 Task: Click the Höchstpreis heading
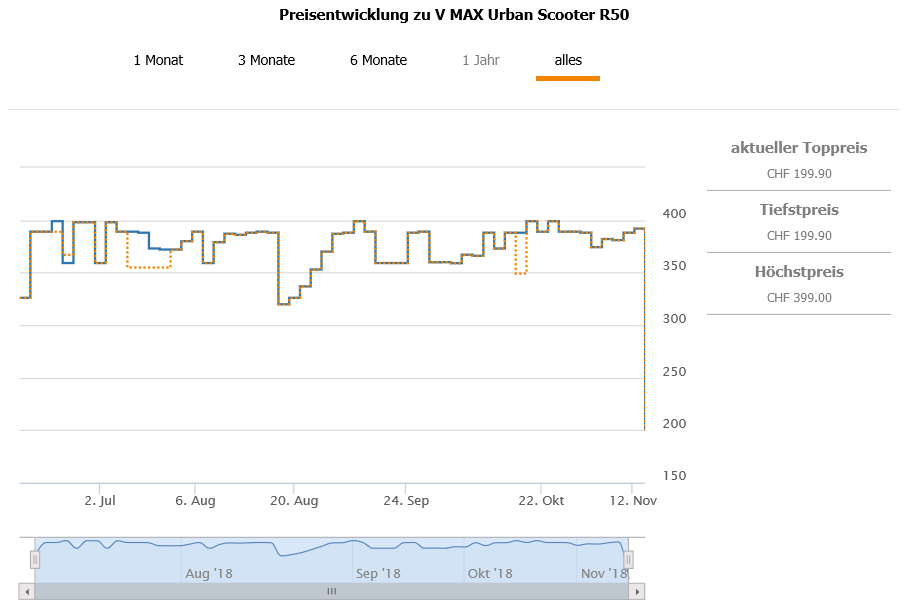799,272
